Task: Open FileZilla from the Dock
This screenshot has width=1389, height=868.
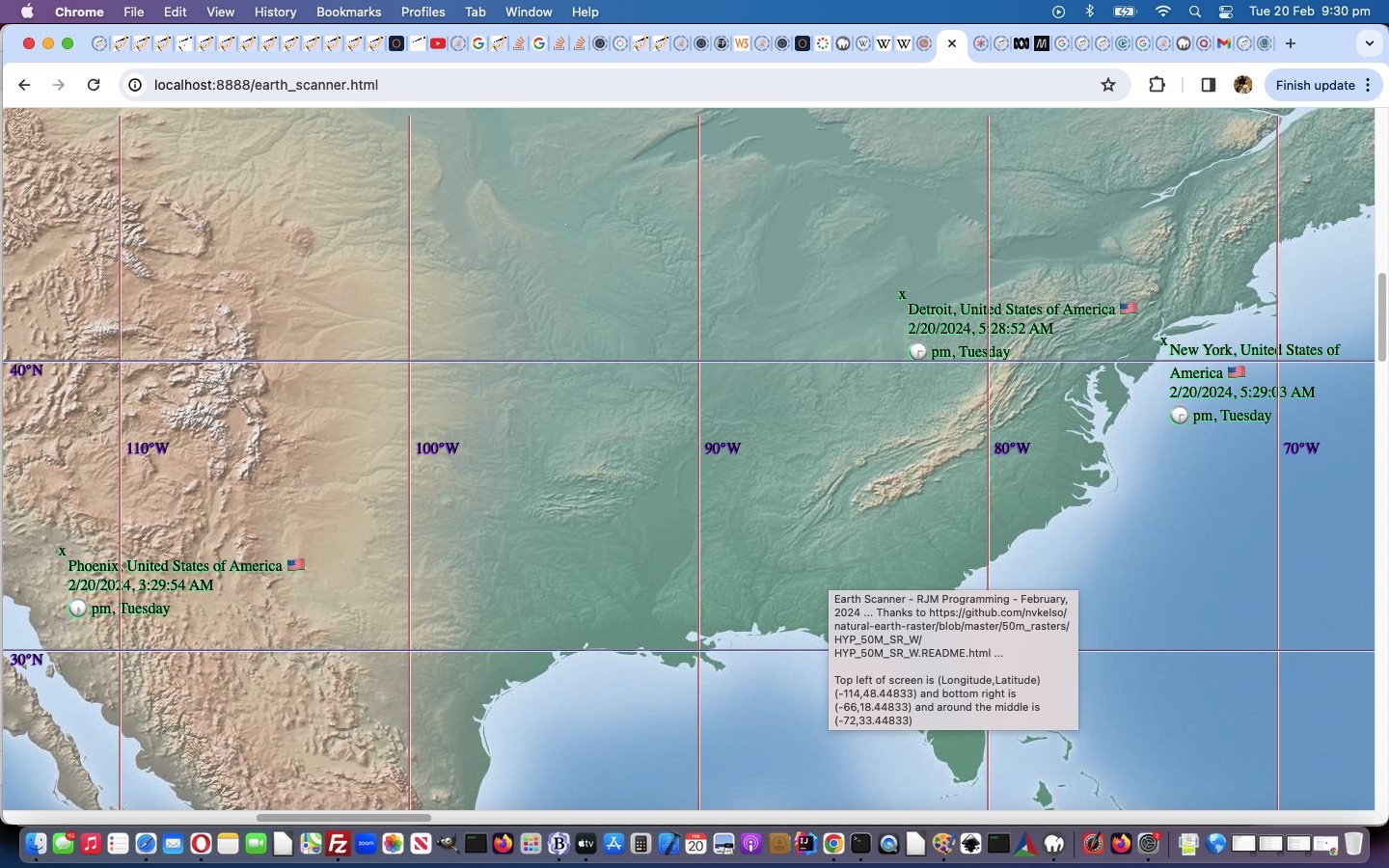Action: (338, 845)
